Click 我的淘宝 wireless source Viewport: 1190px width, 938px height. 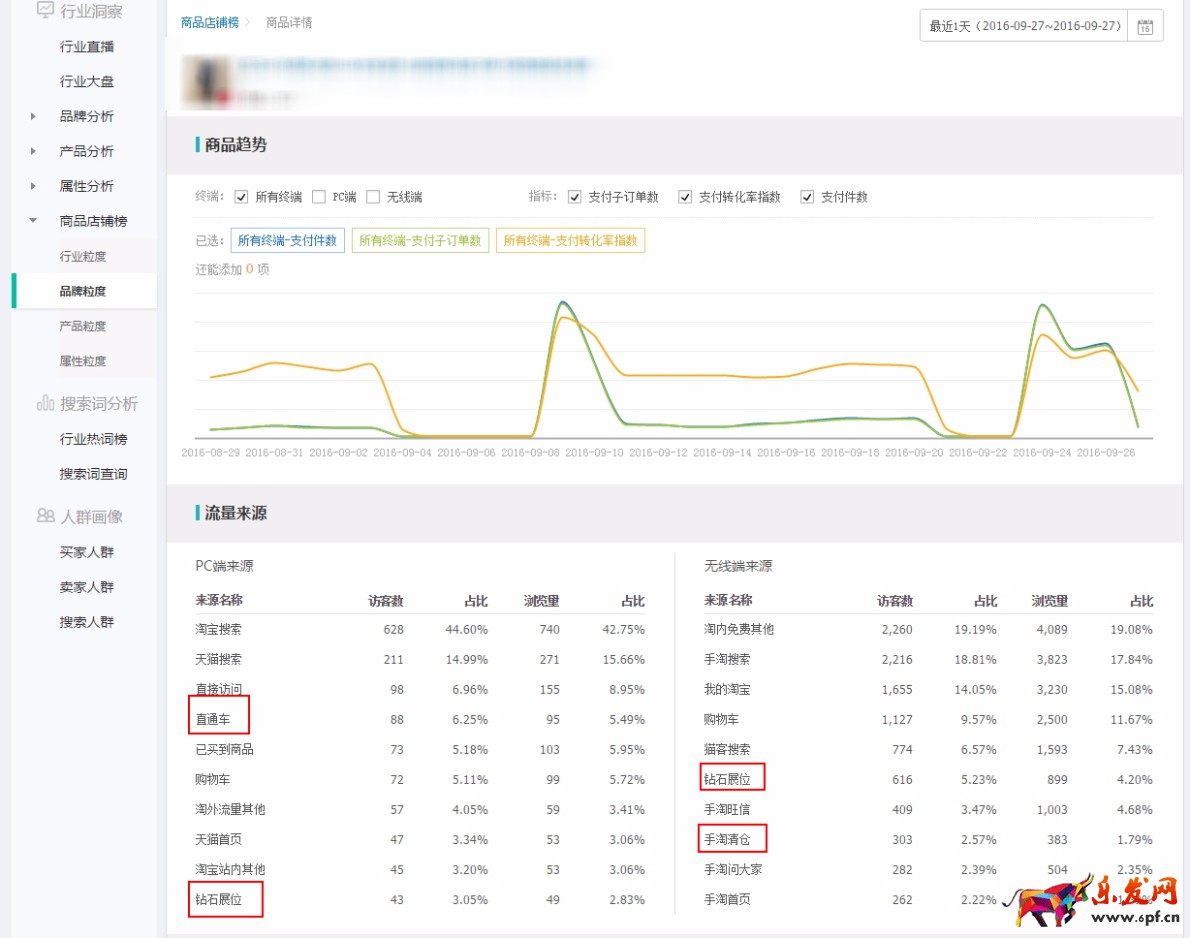[x=727, y=690]
